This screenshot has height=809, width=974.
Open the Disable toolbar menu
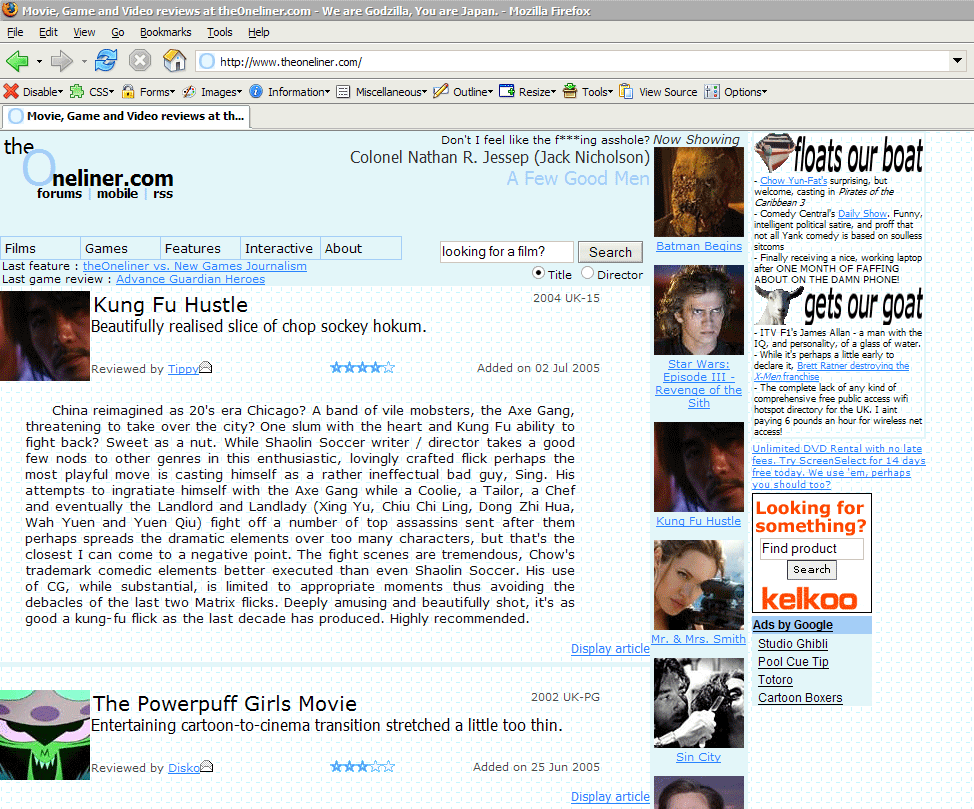tap(33, 92)
